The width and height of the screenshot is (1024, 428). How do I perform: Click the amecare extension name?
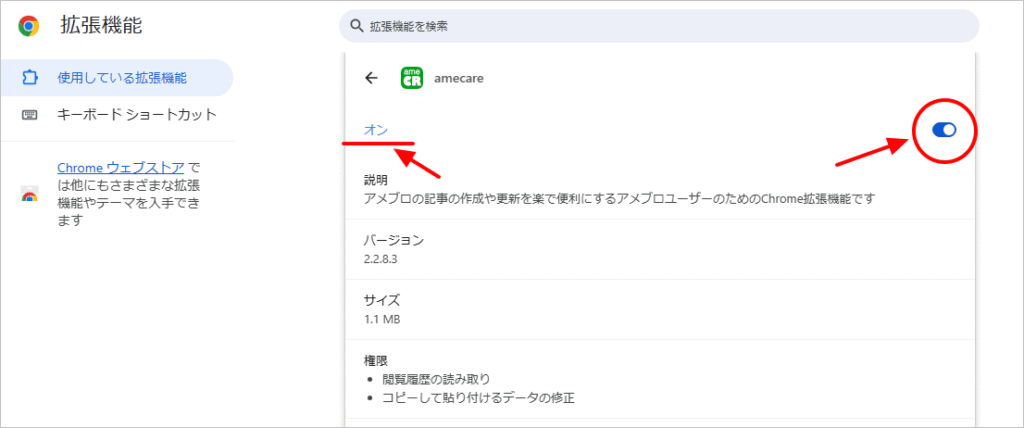click(x=459, y=78)
